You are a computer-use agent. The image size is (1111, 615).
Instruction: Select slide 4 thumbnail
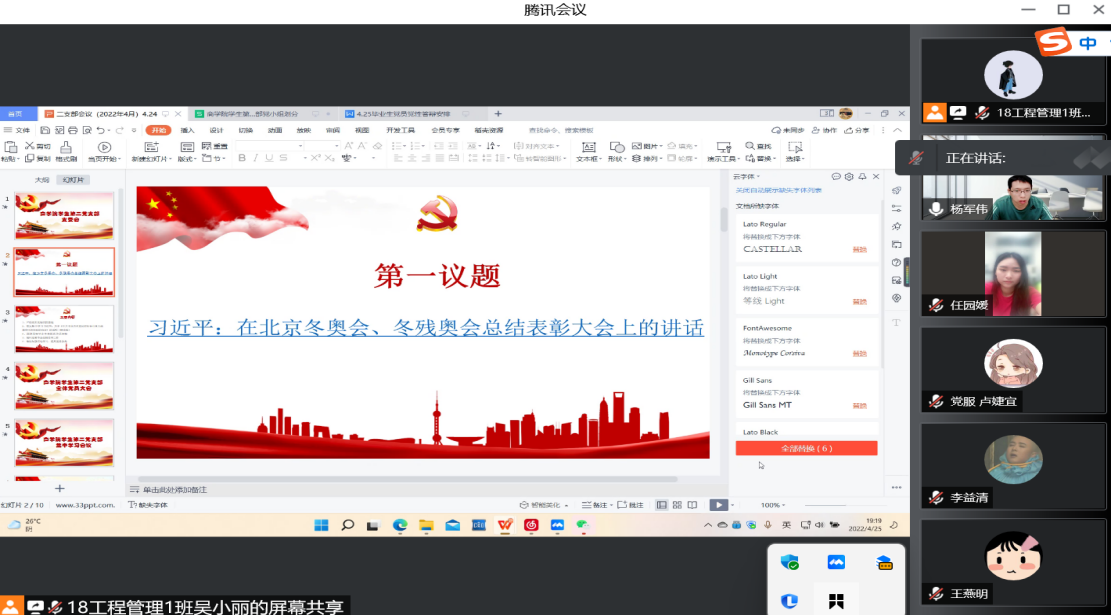[64, 385]
